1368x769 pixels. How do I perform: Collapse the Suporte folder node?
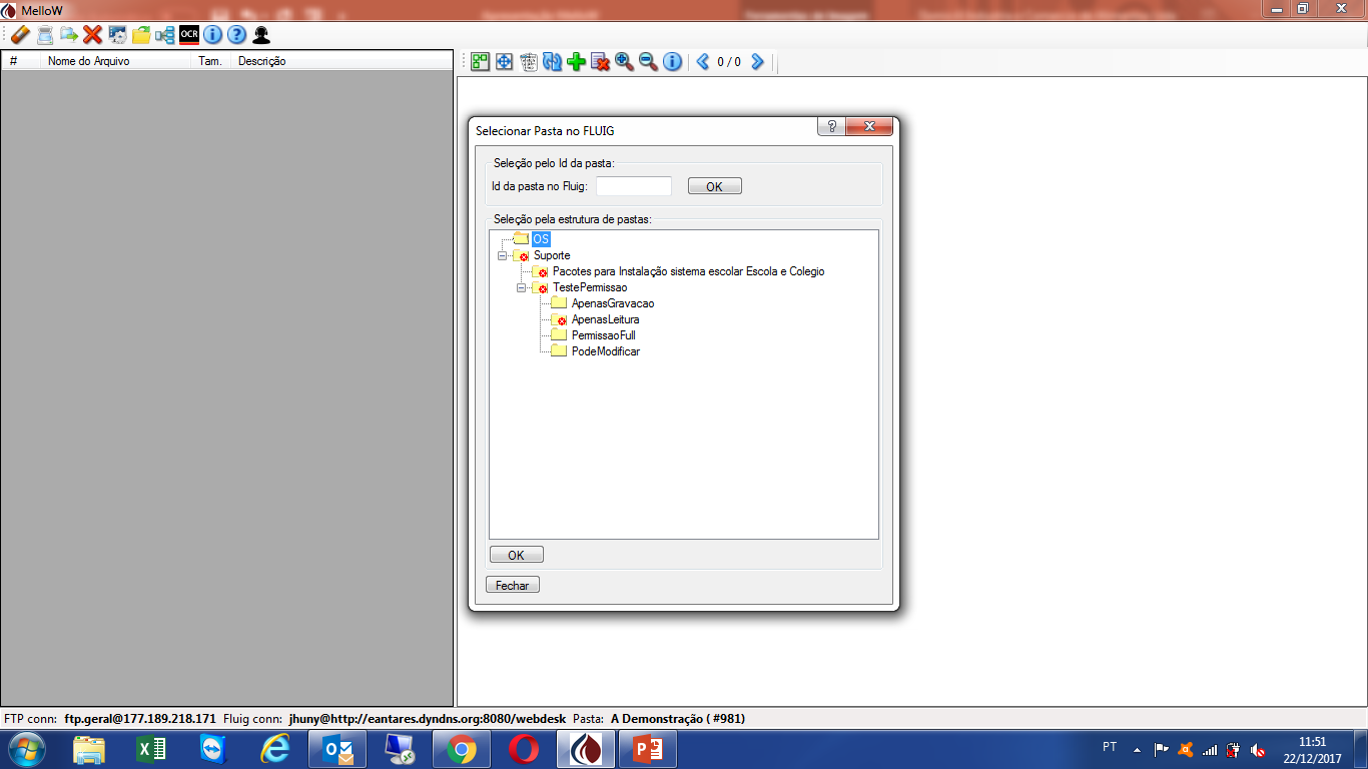pyautogui.click(x=502, y=256)
